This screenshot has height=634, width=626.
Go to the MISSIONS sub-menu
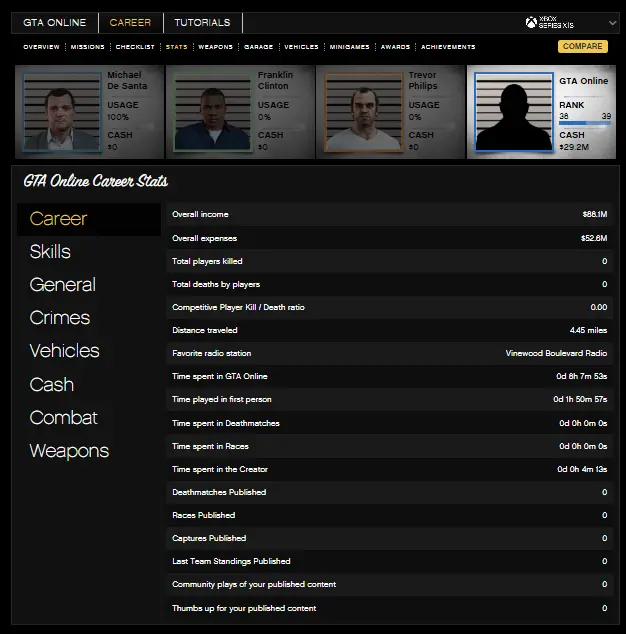pyautogui.click(x=87, y=47)
